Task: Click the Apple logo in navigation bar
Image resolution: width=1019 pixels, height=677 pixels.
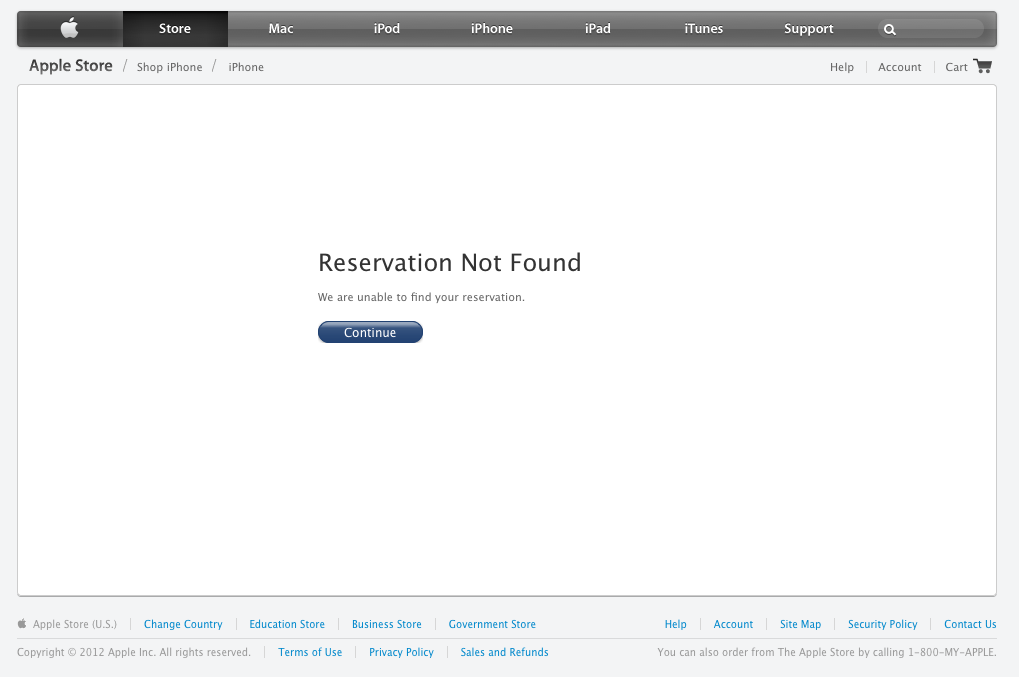Action: point(70,29)
